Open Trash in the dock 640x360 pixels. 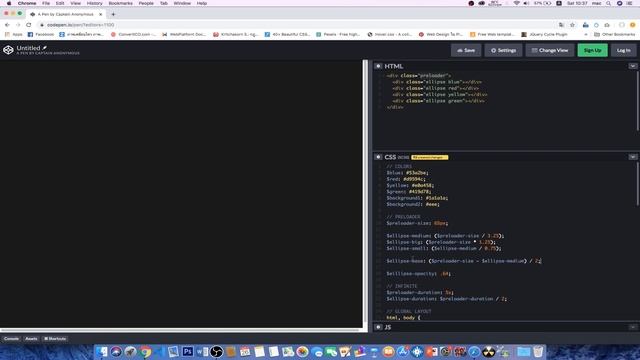coord(538,351)
